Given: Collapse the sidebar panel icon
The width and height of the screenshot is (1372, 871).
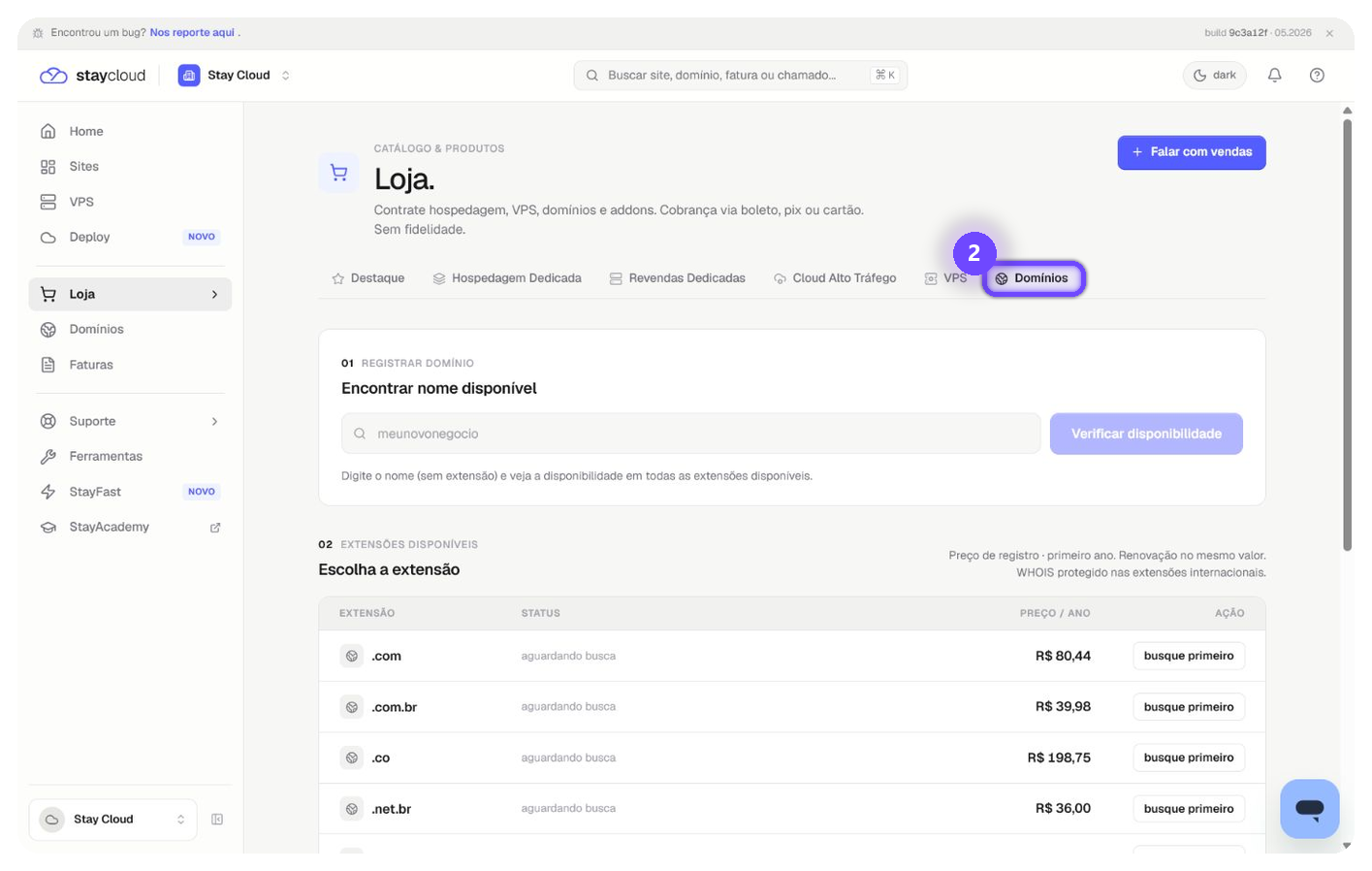Looking at the screenshot, I should [217, 820].
